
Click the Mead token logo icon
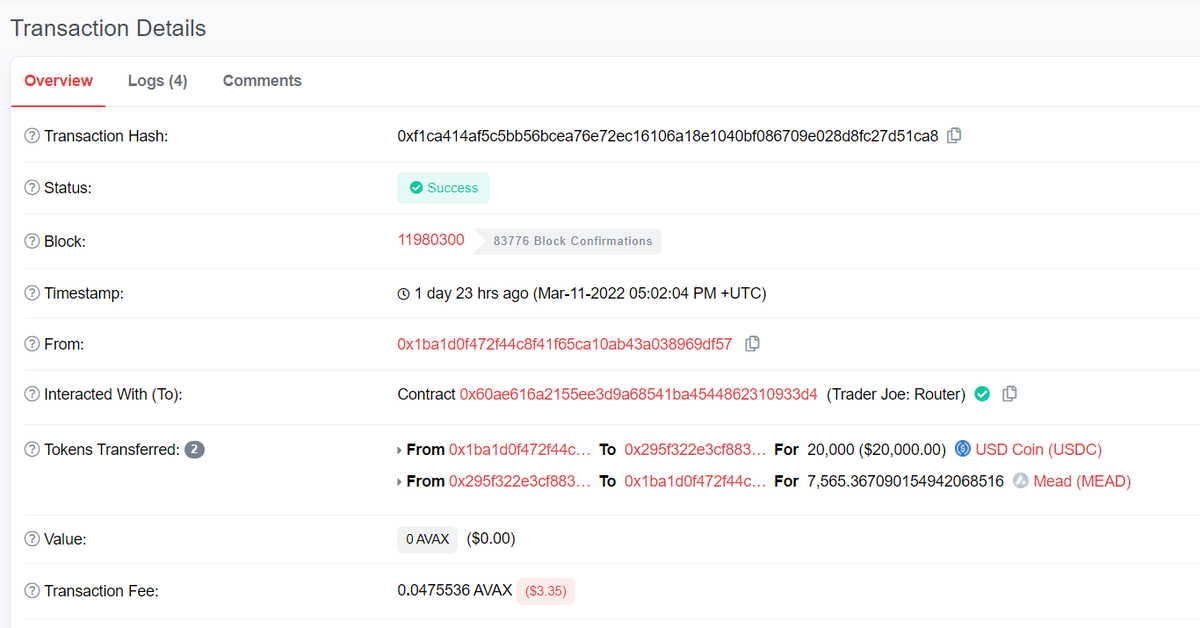[1021, 481]
